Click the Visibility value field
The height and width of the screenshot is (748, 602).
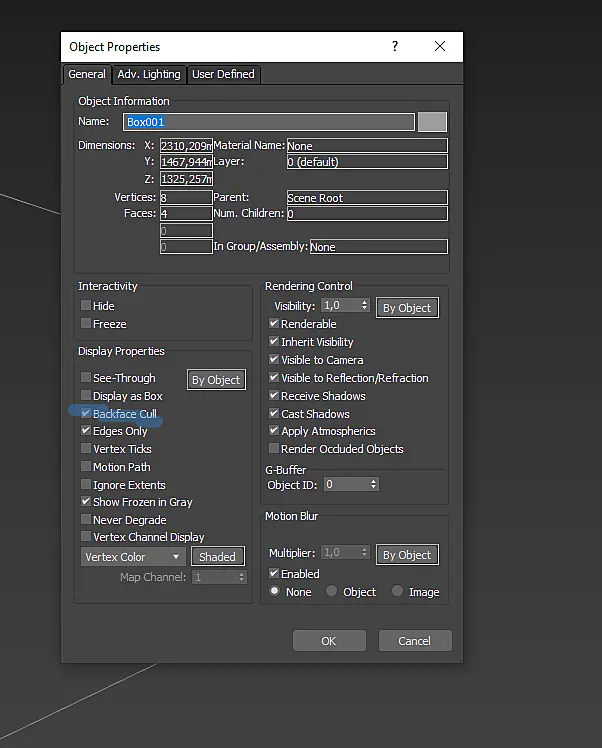(340, 305)
